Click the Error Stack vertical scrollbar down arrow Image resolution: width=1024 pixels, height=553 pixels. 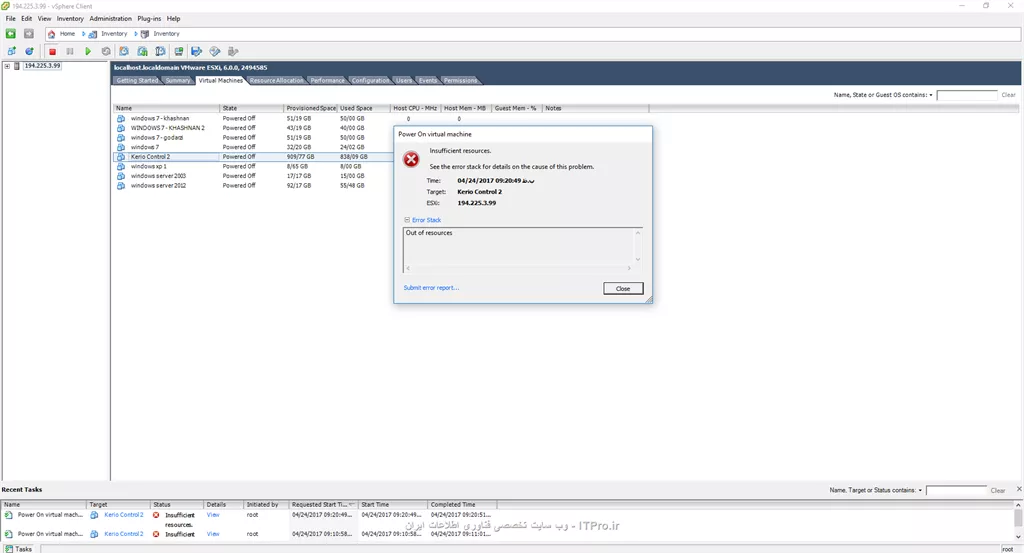[638, 259]
